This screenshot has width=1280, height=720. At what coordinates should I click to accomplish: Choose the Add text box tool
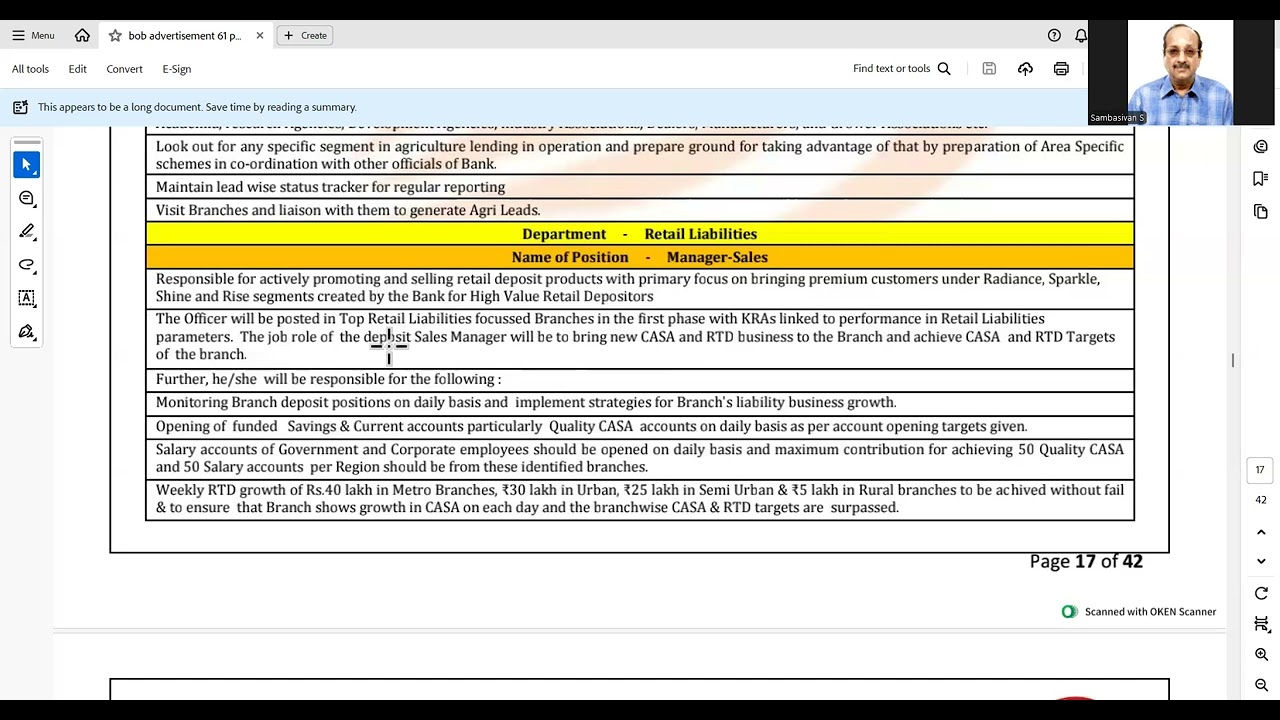pos(27,298)
